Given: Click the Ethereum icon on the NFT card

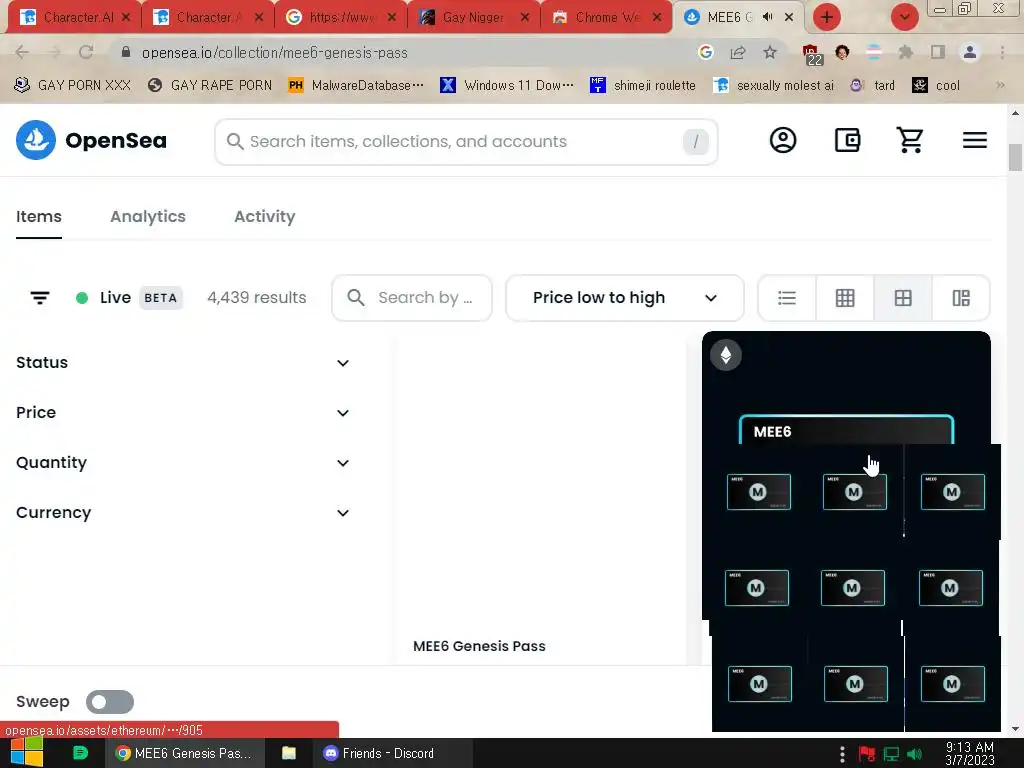Looking at the screenshot, I should click(x=726, y=355).
